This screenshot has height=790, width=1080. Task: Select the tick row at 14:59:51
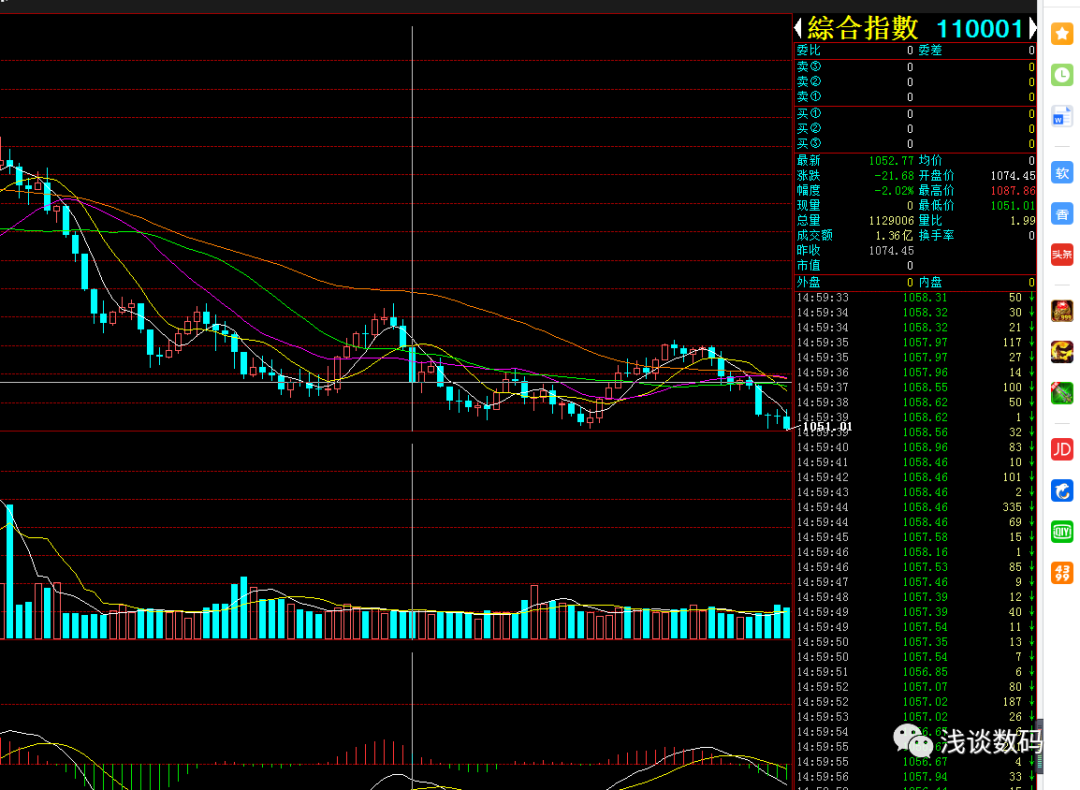click(x=915, y=672)
